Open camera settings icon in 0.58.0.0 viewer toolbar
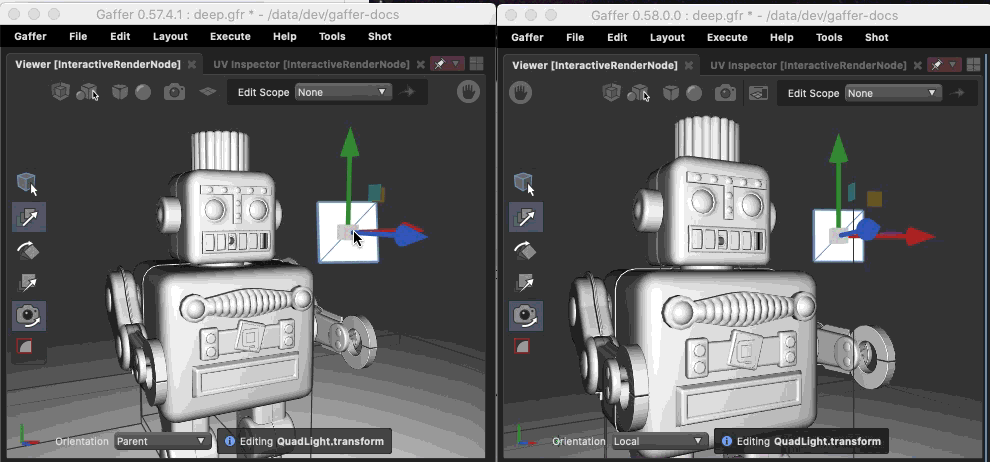This screenshot has height=462, width=990. 725,93
